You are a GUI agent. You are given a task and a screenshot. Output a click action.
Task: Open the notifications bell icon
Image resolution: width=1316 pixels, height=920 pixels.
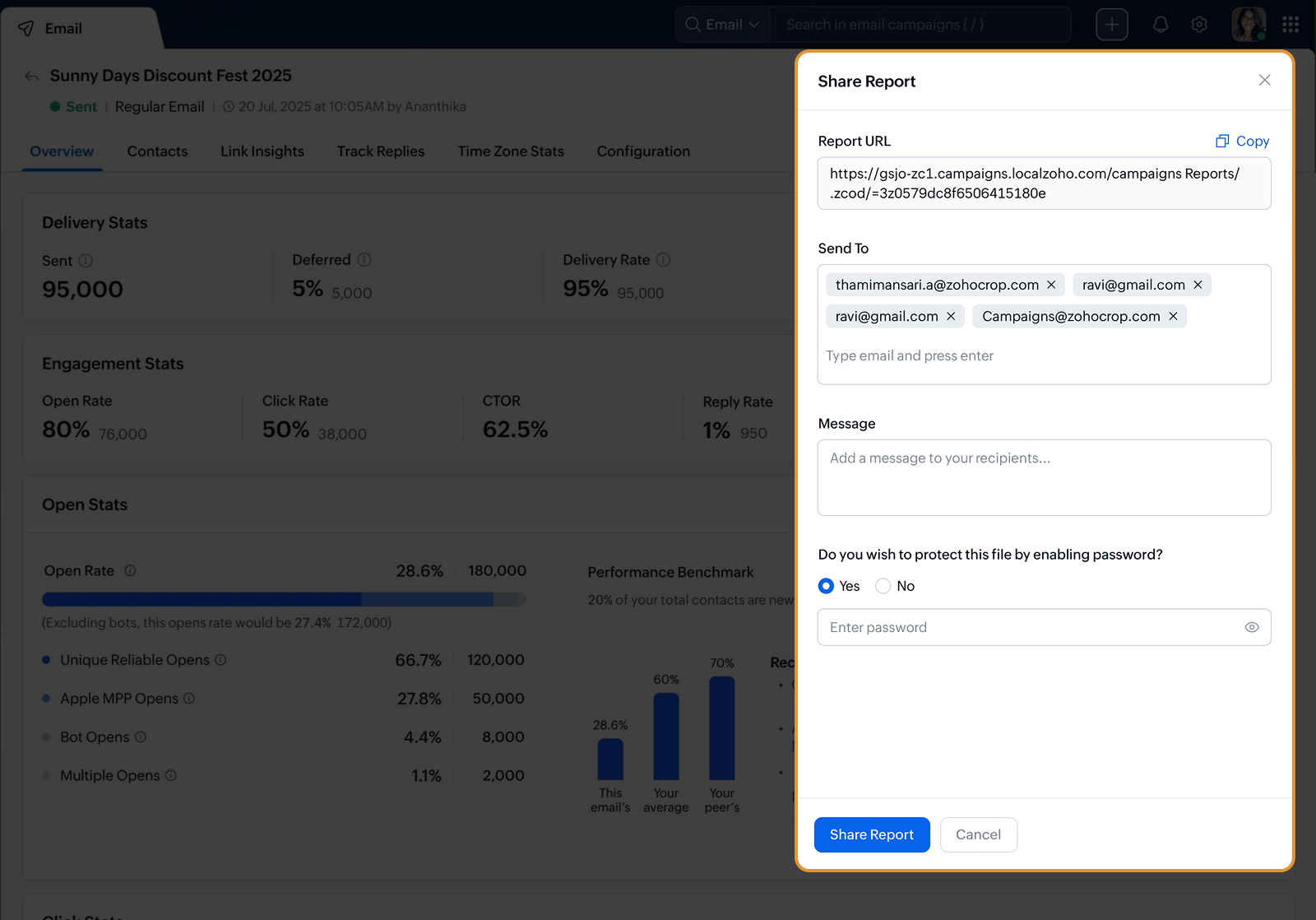(x=1161, y=25)
